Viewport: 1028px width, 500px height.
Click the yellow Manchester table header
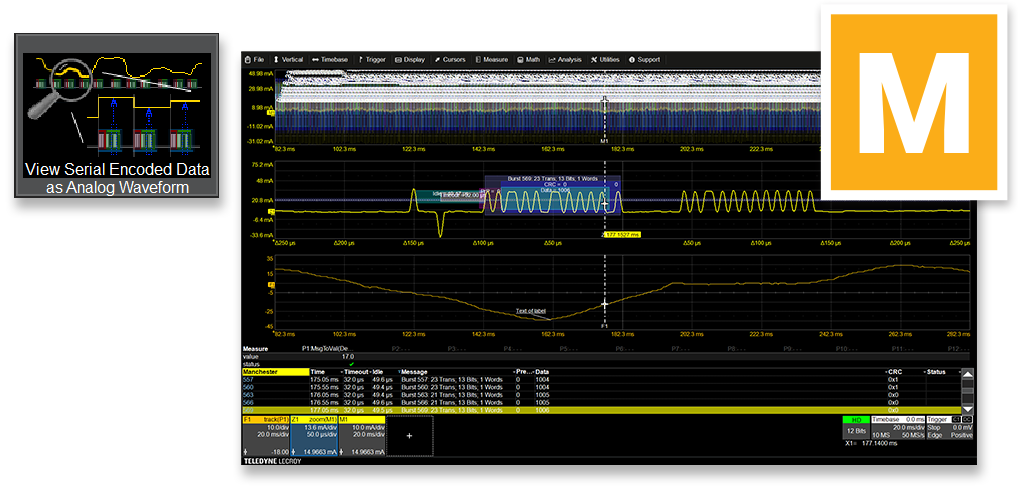(x=275, y=372)
